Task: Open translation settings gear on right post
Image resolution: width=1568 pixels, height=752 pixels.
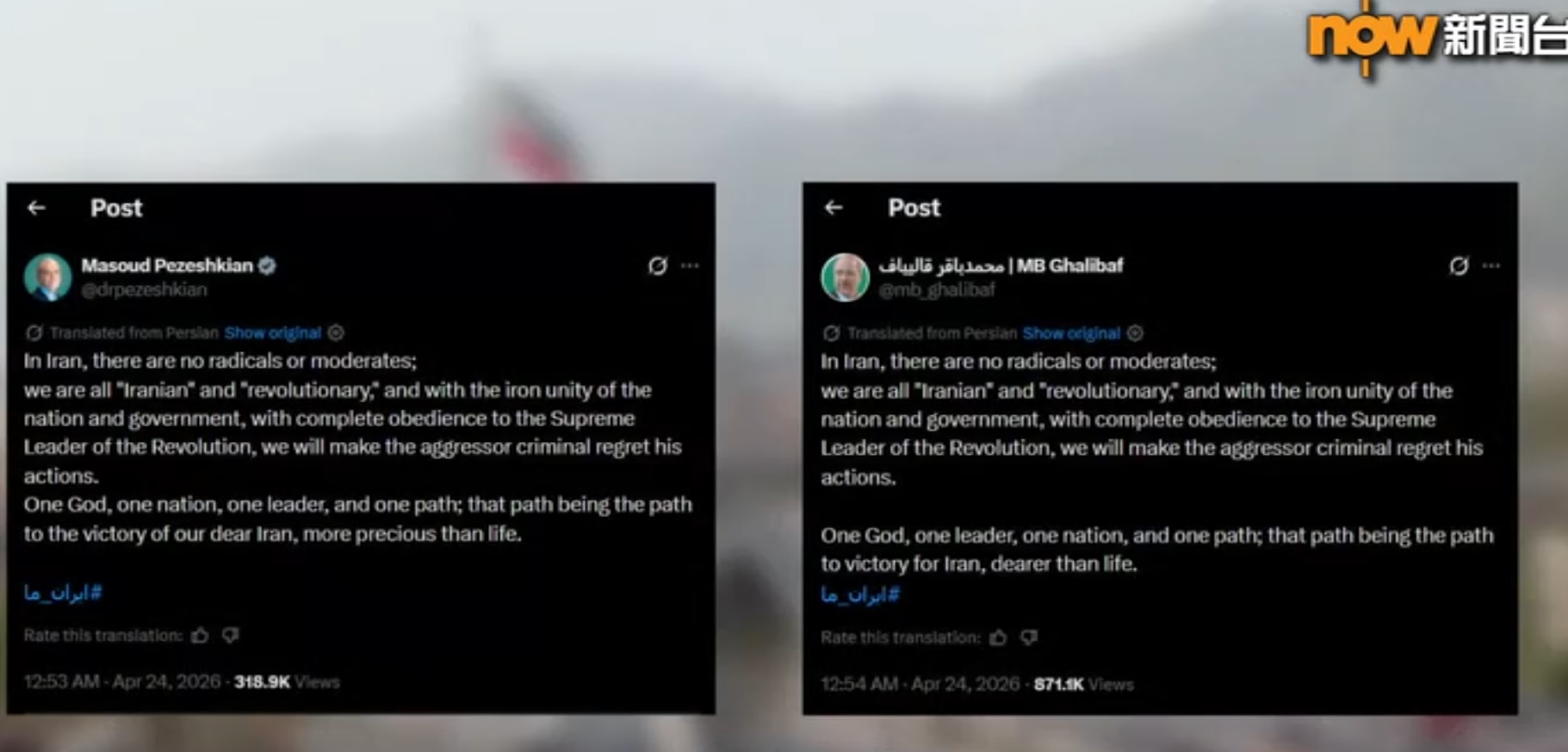Action: point(1136,333)
